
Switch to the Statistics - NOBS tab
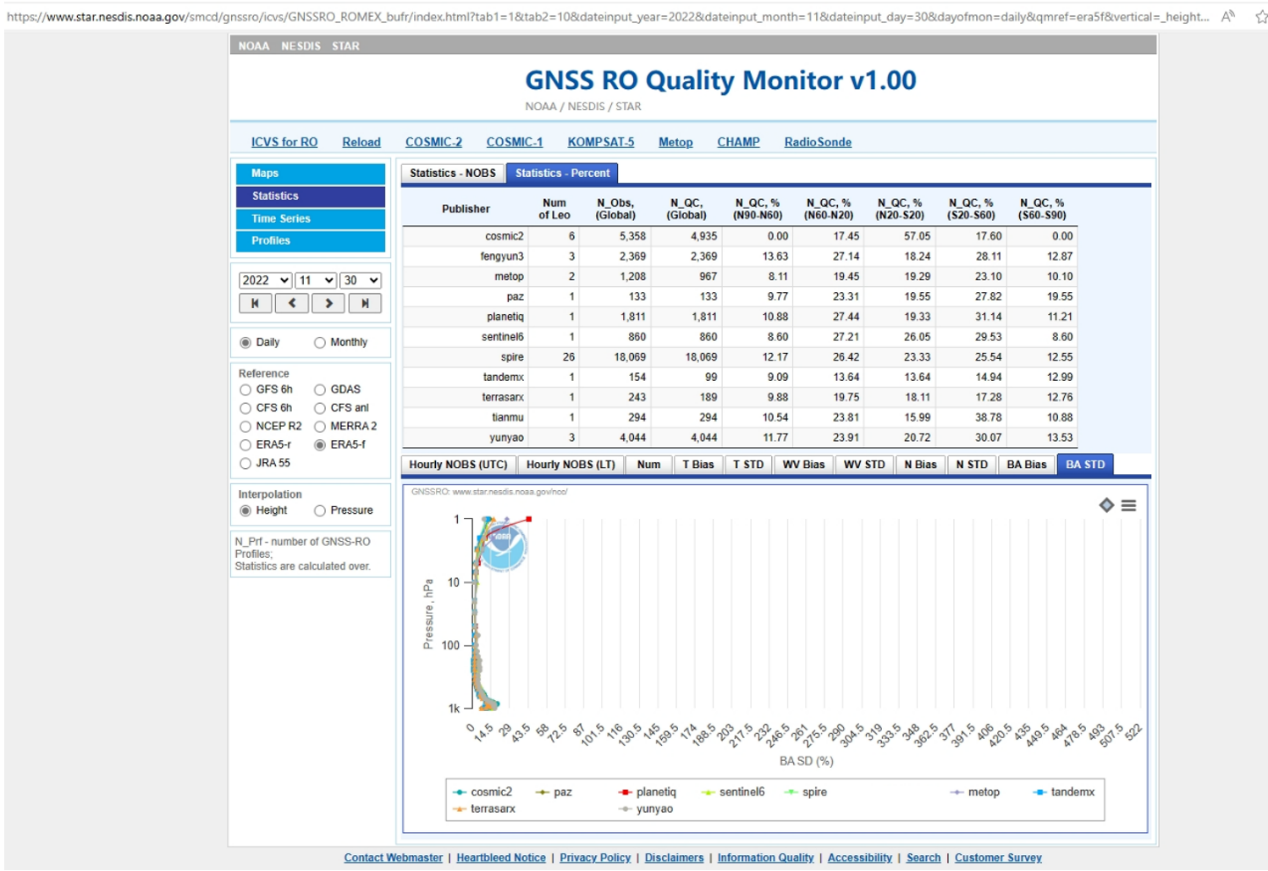coord(452,173)
